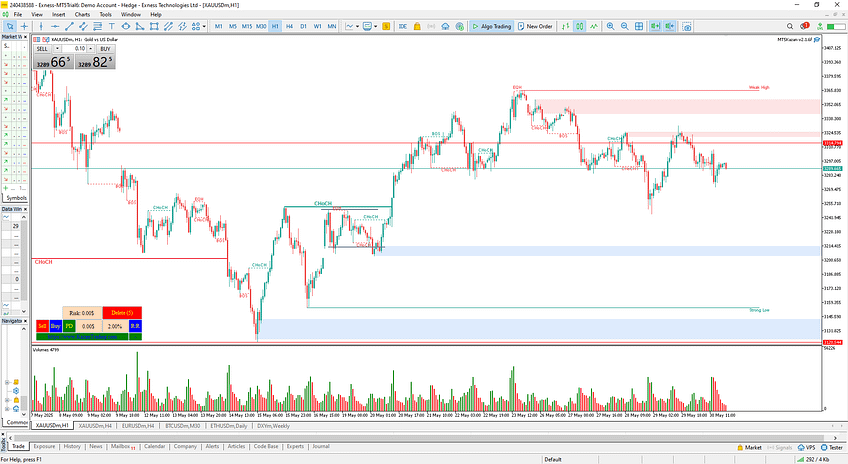Toggle Algo Trading on or off
This screenshot has width=848, height=464.
[492, 26]
